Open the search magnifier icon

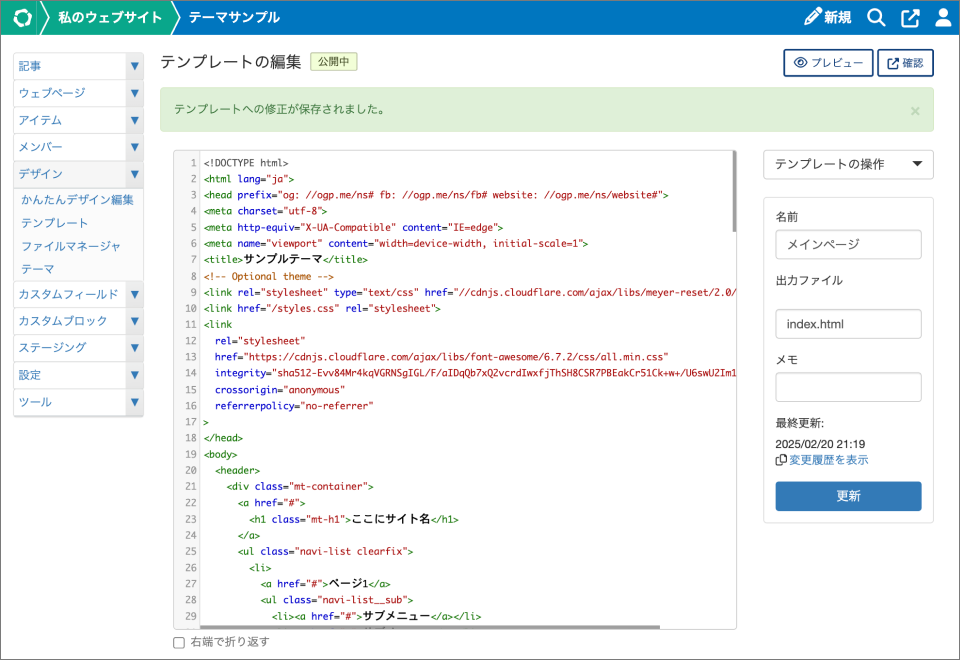click(x=876, y=17)
